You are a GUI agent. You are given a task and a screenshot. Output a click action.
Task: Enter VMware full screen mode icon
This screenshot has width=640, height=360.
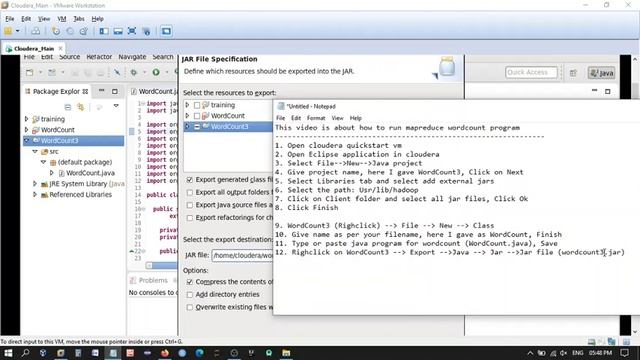[x=132, y=31]
